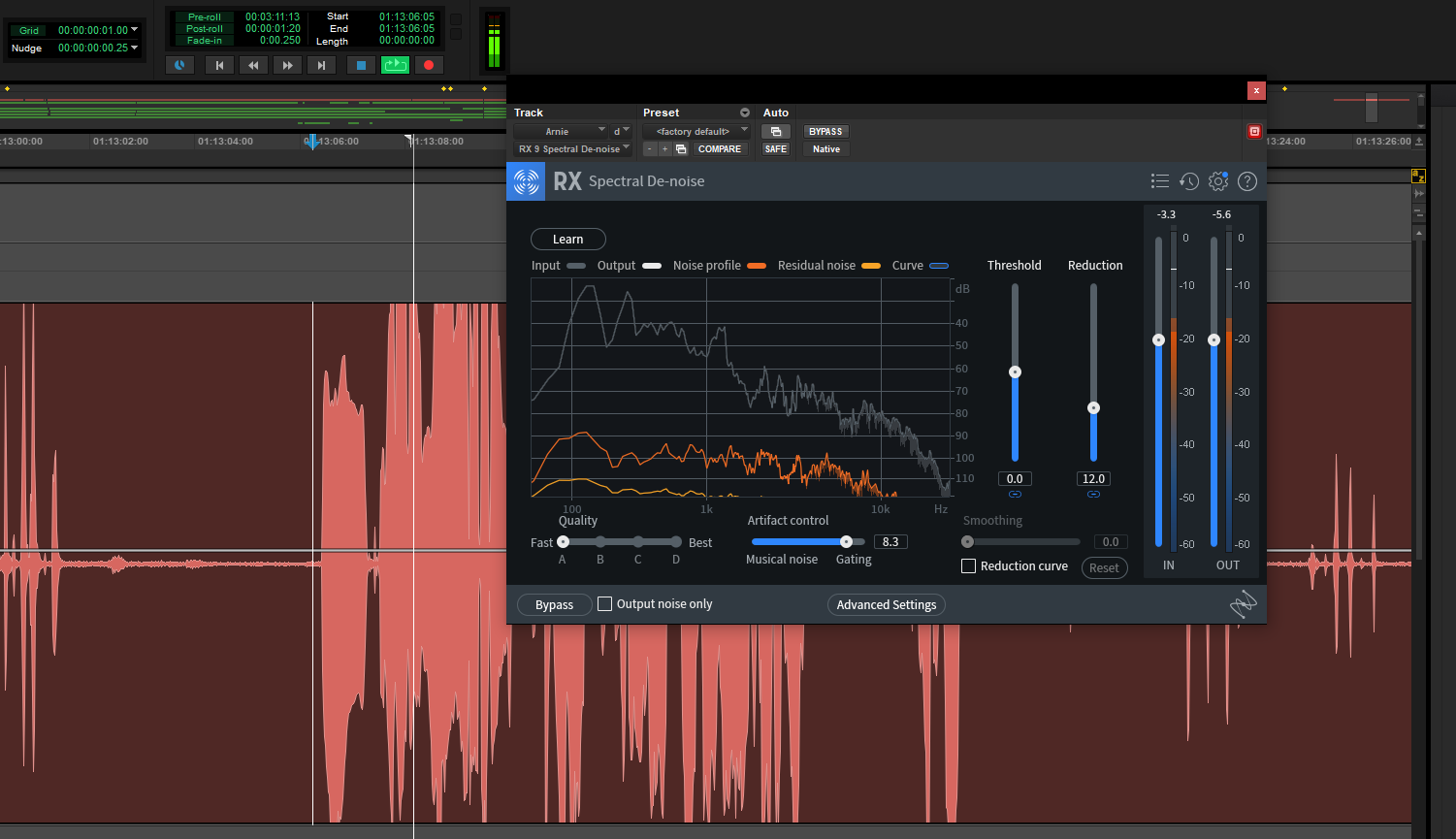
Task: Set Quality to Best option D
Action: (x=676, y=542)
